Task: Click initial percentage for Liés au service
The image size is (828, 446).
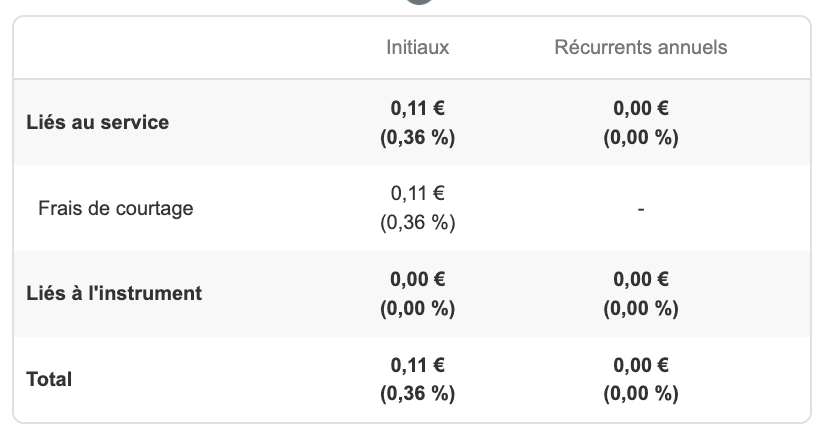Action: pos(417,138)
